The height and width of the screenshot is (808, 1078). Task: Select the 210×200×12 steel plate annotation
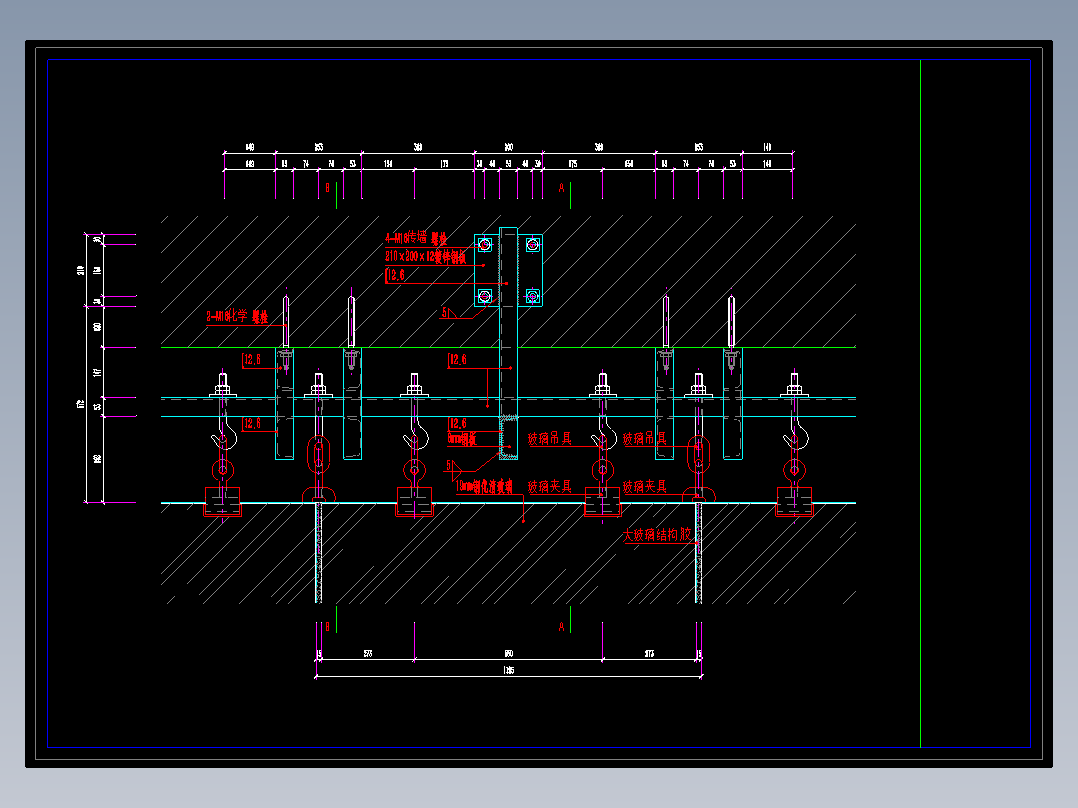426,256
